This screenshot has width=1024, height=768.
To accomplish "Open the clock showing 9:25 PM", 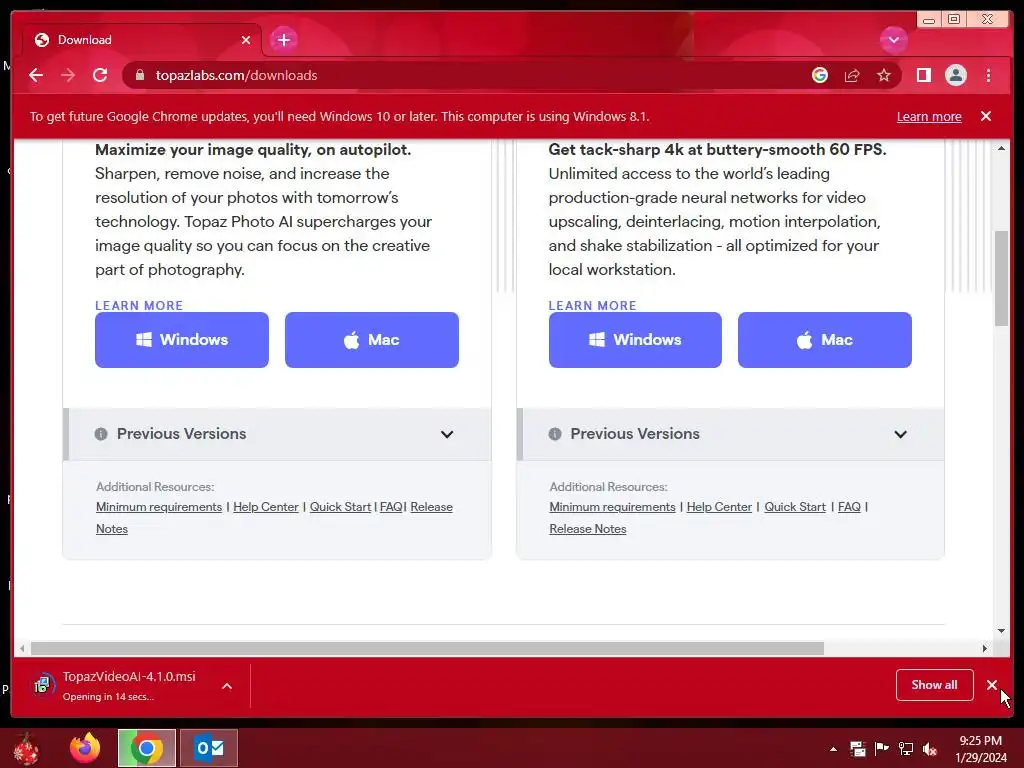I will click(x=981, y=749).
